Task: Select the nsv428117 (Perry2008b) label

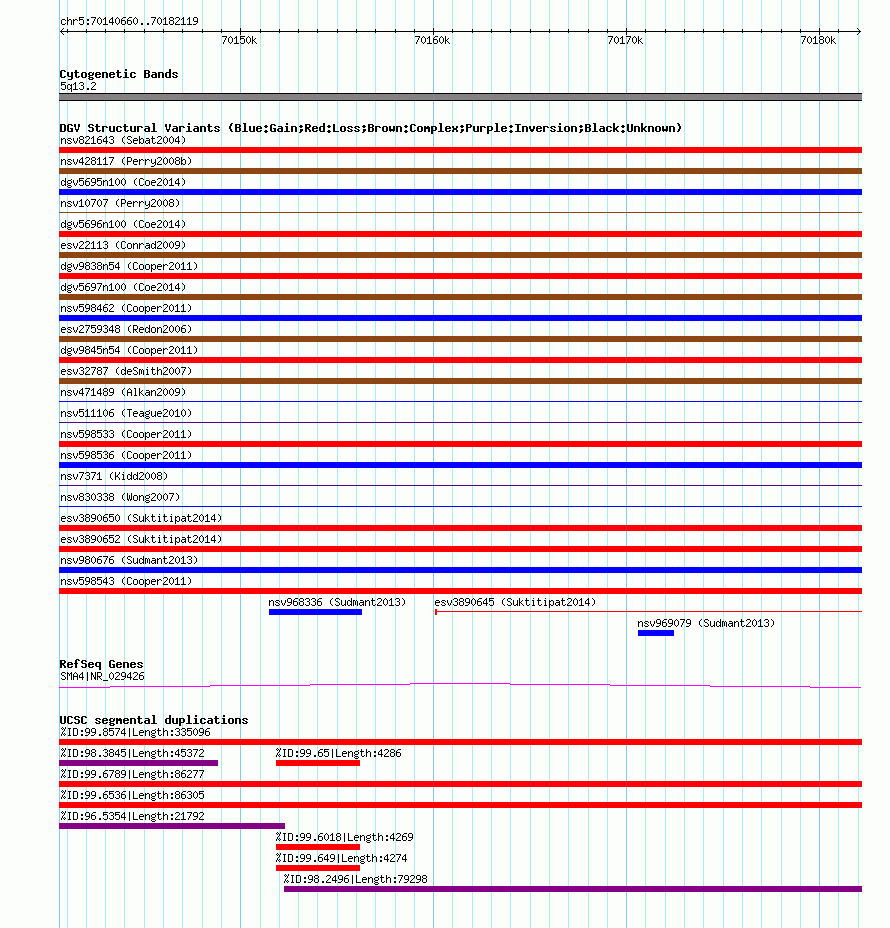Action: (x=126, y=162)
